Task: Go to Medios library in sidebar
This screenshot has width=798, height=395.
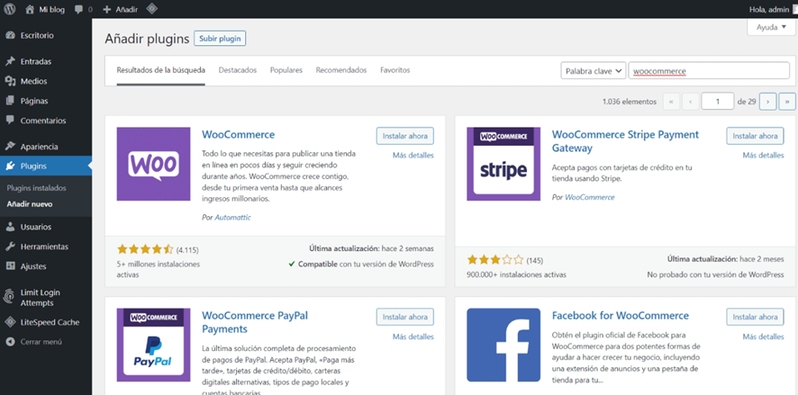Action: [x=34, y=81]
